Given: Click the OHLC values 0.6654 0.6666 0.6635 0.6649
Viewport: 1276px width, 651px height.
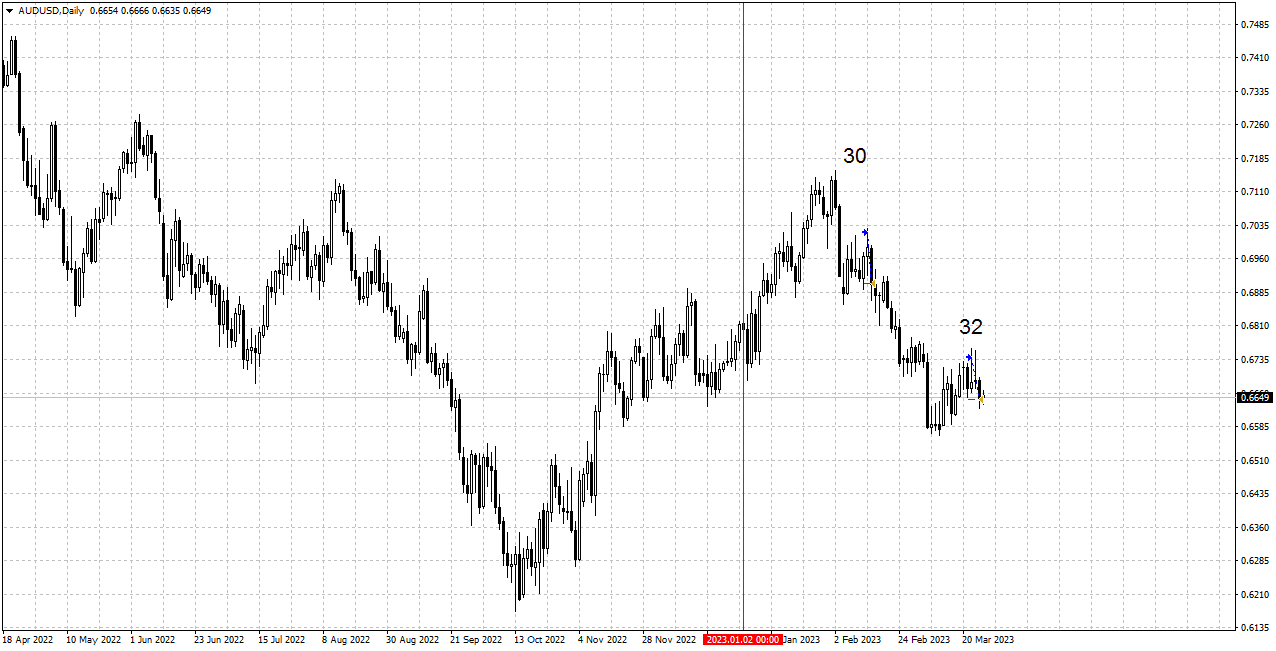Looking at the screenshot, I should pos(150,10).
